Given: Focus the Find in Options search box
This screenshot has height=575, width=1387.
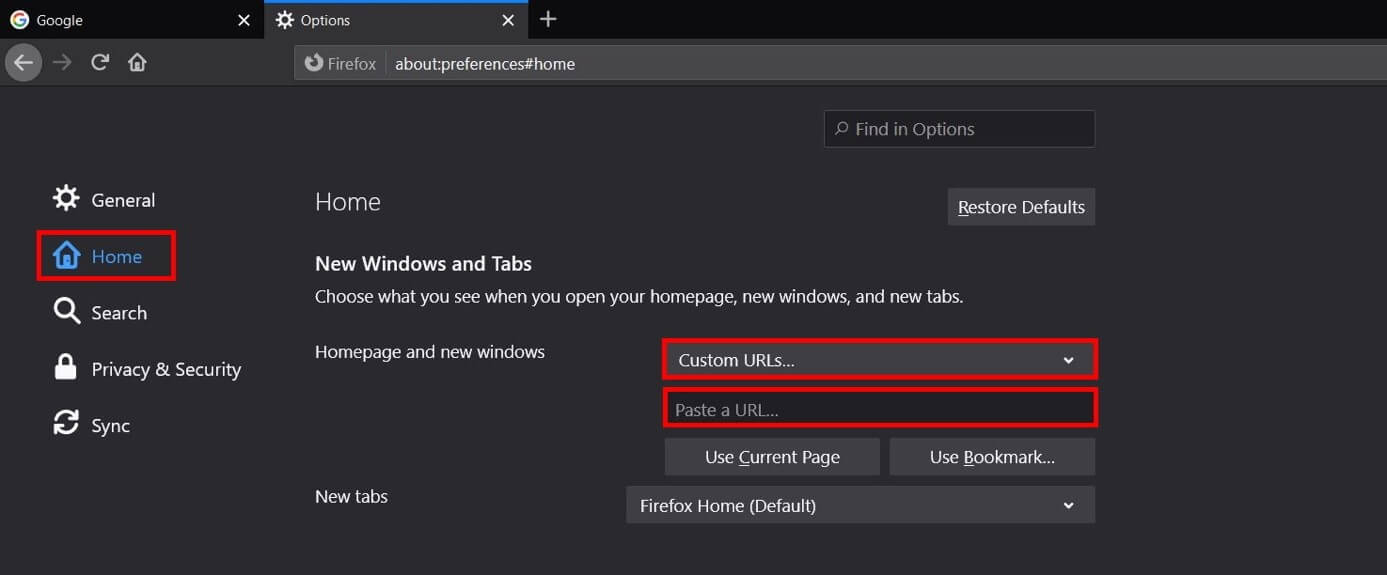Looking at the screenshot, I should click(x=959, y=129).
